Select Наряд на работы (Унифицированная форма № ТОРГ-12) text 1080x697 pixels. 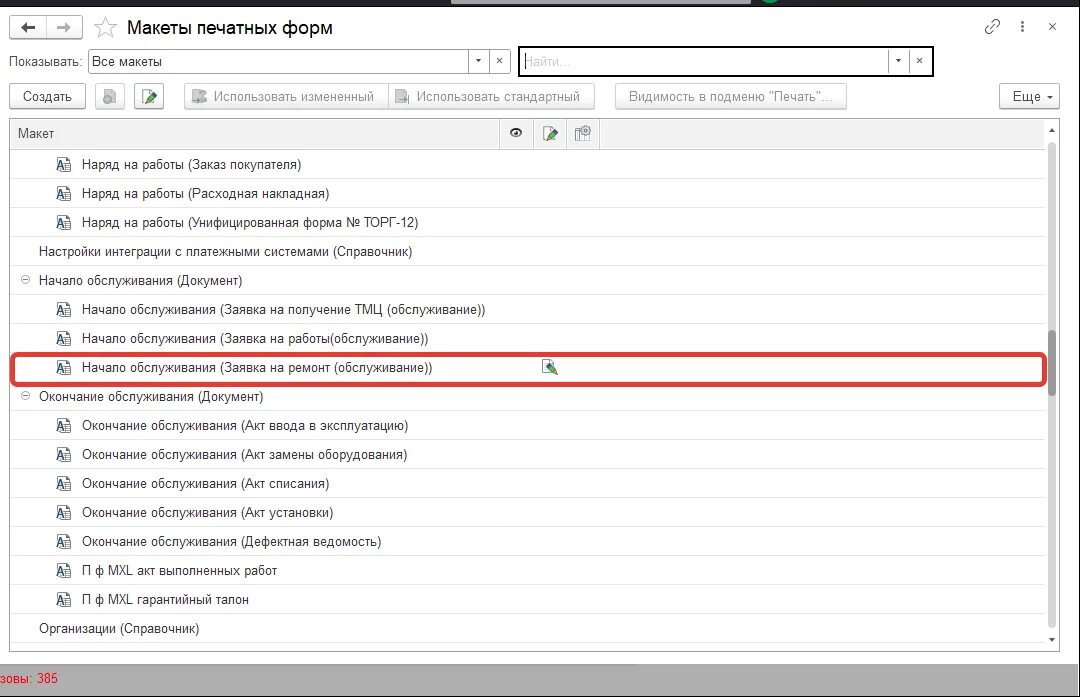[250, 222]
